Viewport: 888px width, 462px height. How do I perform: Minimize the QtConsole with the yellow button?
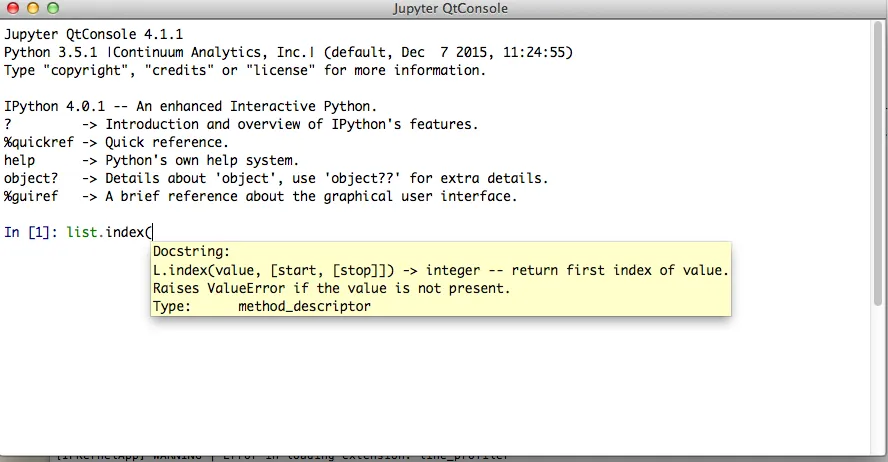click(32, 8)
